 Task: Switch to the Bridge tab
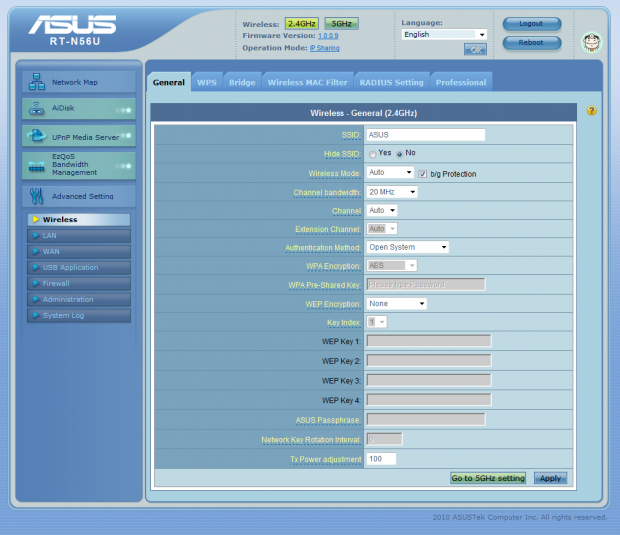[242, 82]
